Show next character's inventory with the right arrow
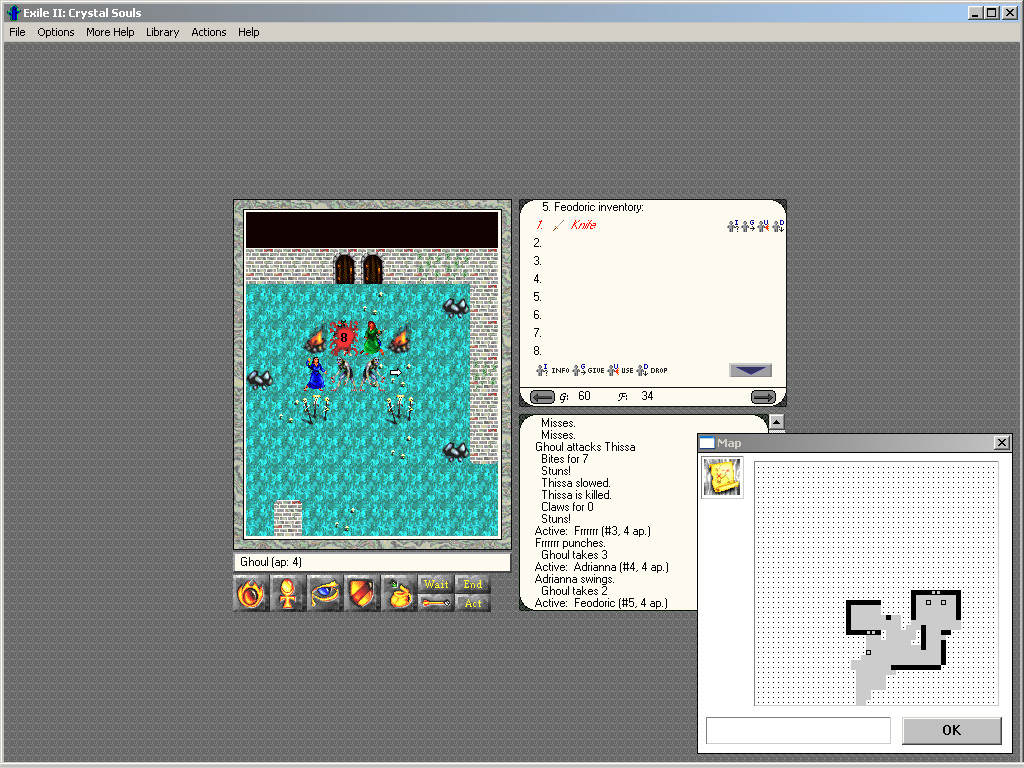 click(763, 396)
